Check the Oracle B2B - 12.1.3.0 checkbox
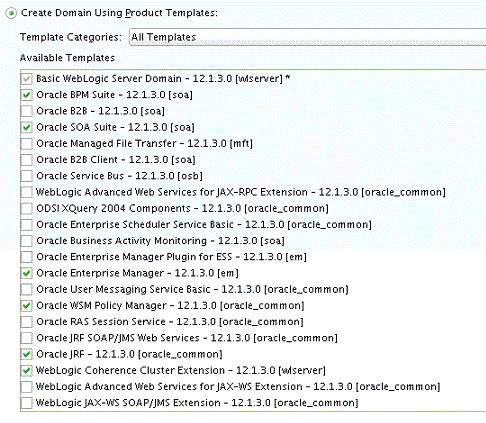 [27, 111]
